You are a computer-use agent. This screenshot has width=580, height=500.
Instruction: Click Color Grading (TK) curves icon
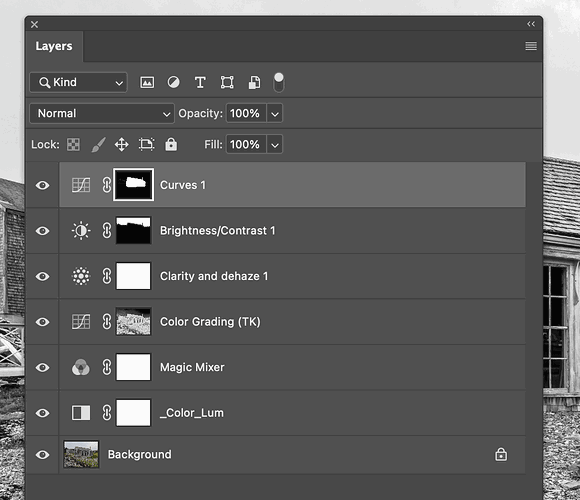pyautogui.click(x=81, y=322)
